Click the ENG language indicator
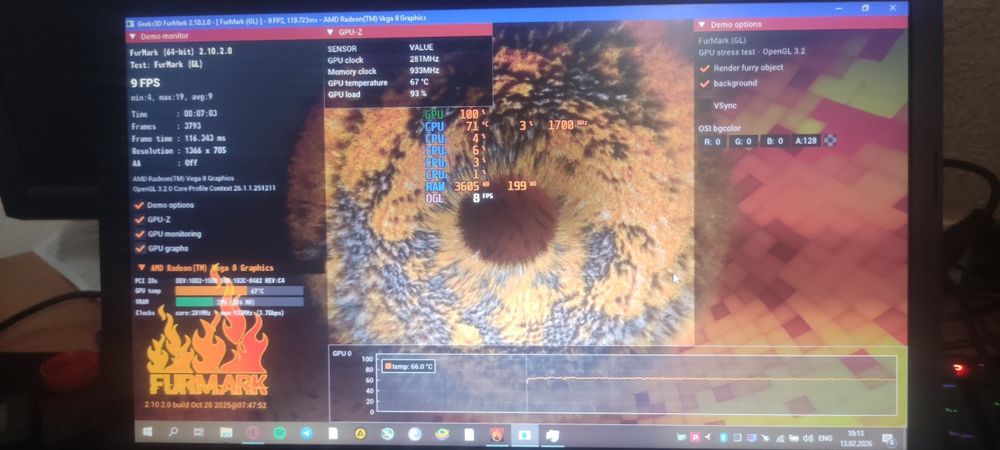 (x=825, y=438)
